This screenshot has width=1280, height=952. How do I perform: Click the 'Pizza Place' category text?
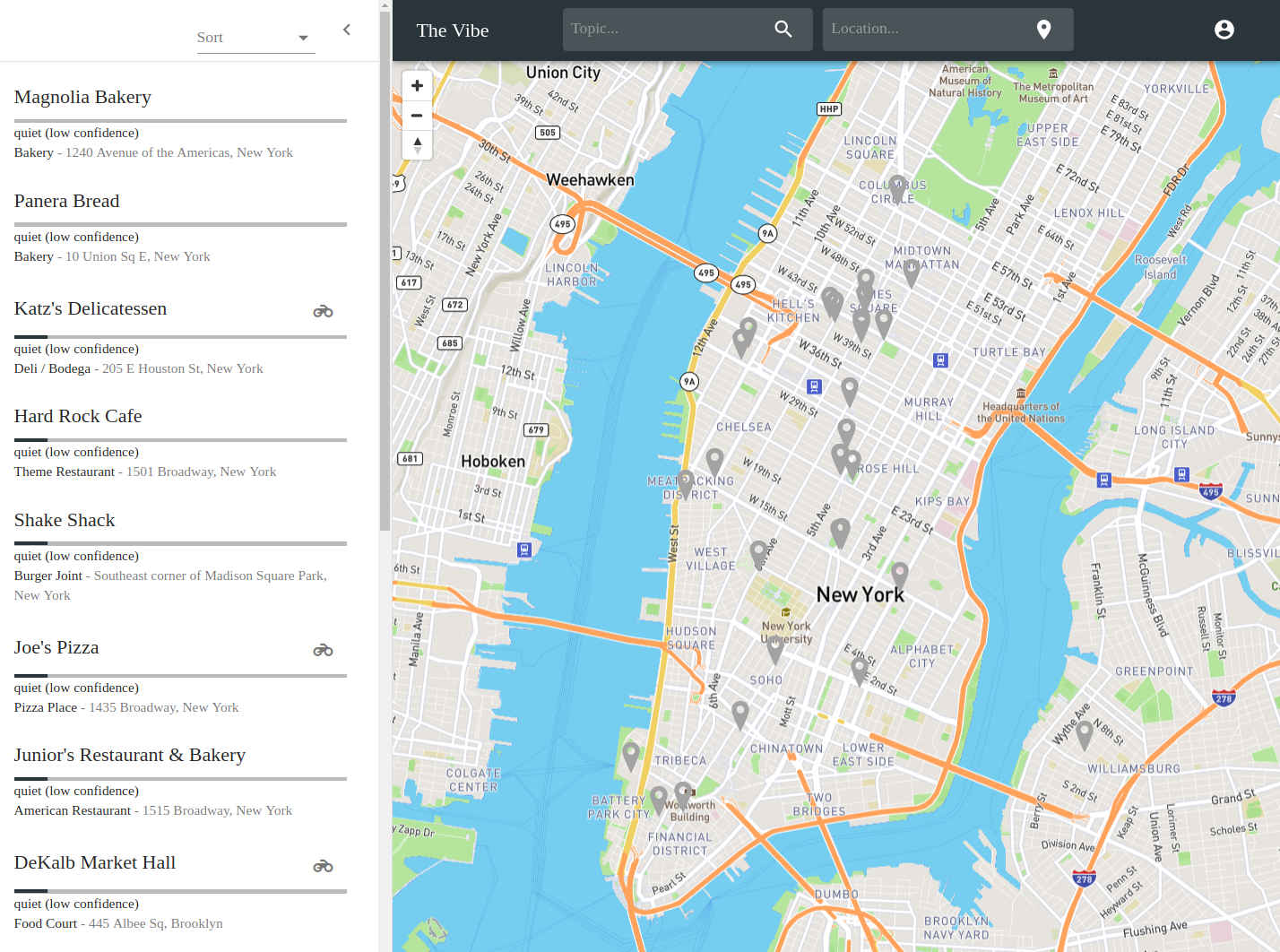pos(46,707)
